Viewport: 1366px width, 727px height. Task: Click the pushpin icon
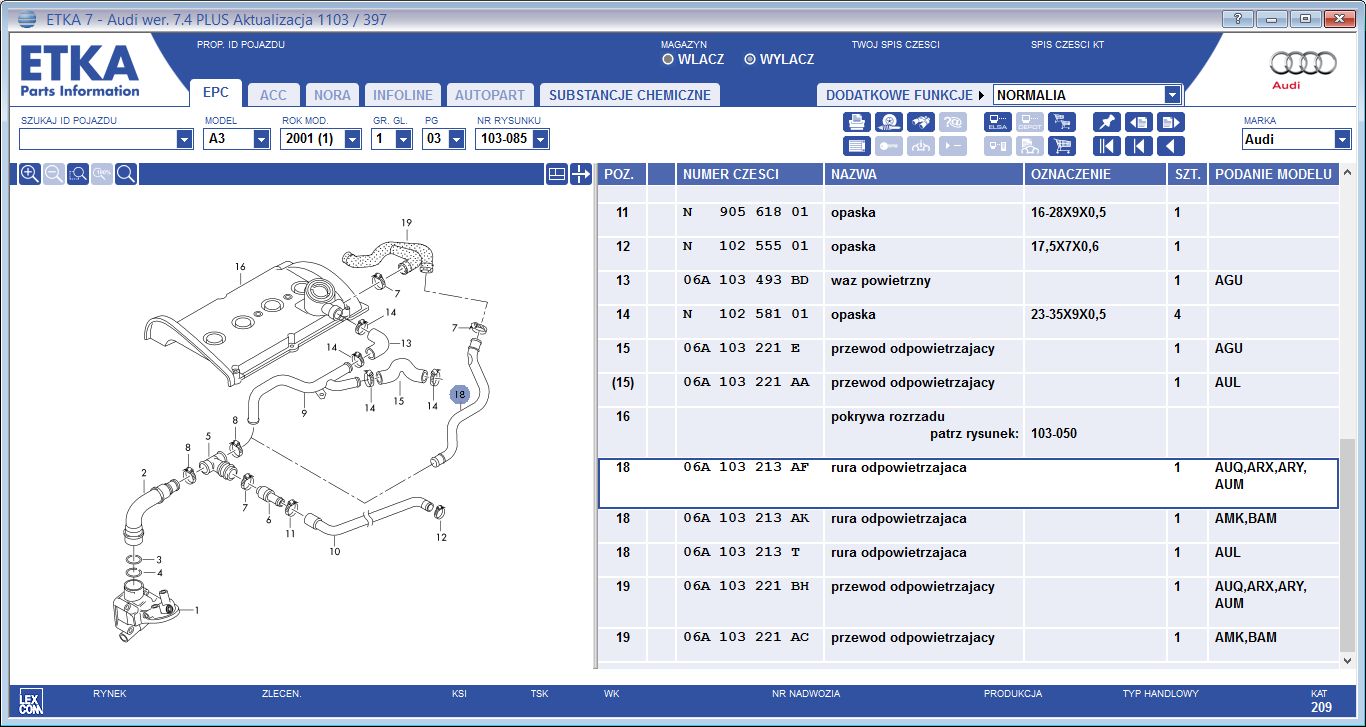[x=1106, y=122]
